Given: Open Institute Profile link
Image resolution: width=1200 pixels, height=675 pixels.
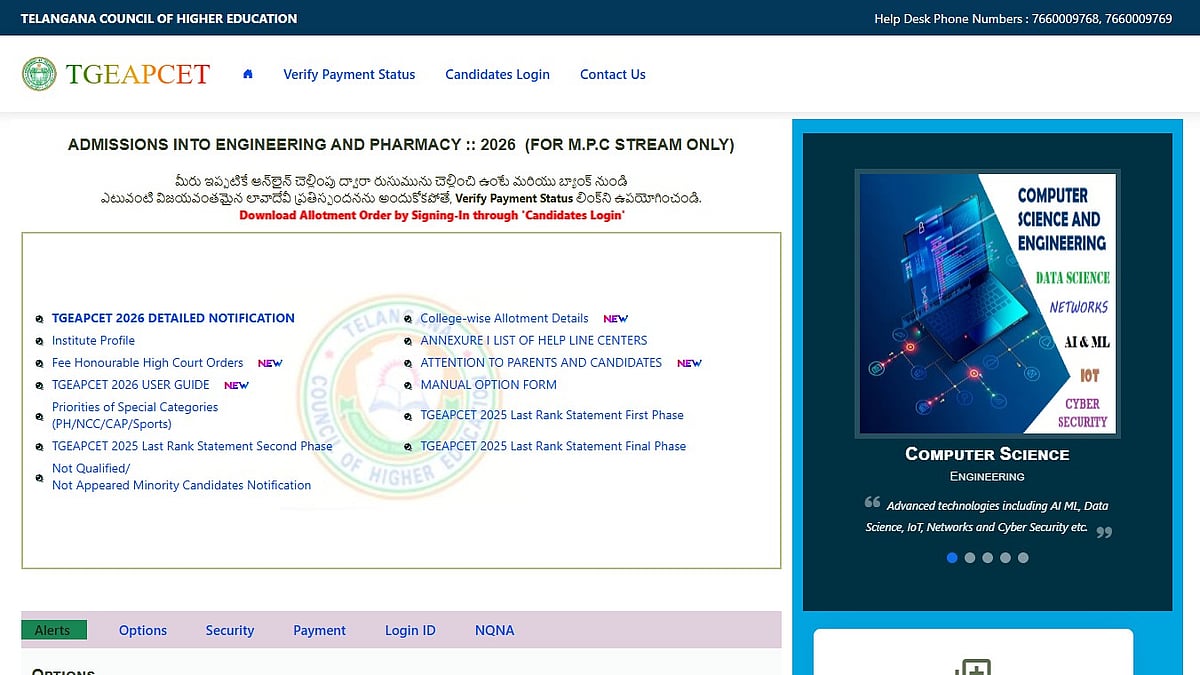Looking at the screenshot, I should 93,340.
